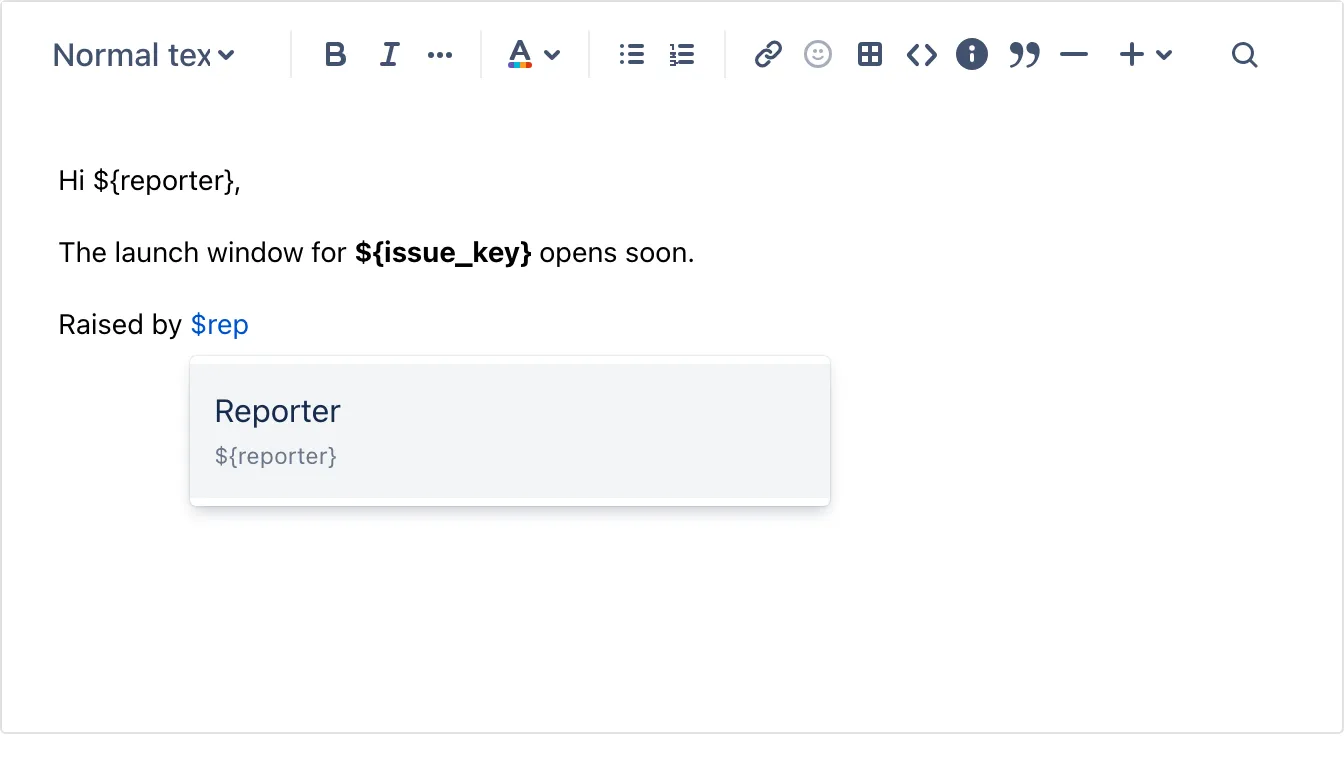Insert a bullet list

[631, 55]
